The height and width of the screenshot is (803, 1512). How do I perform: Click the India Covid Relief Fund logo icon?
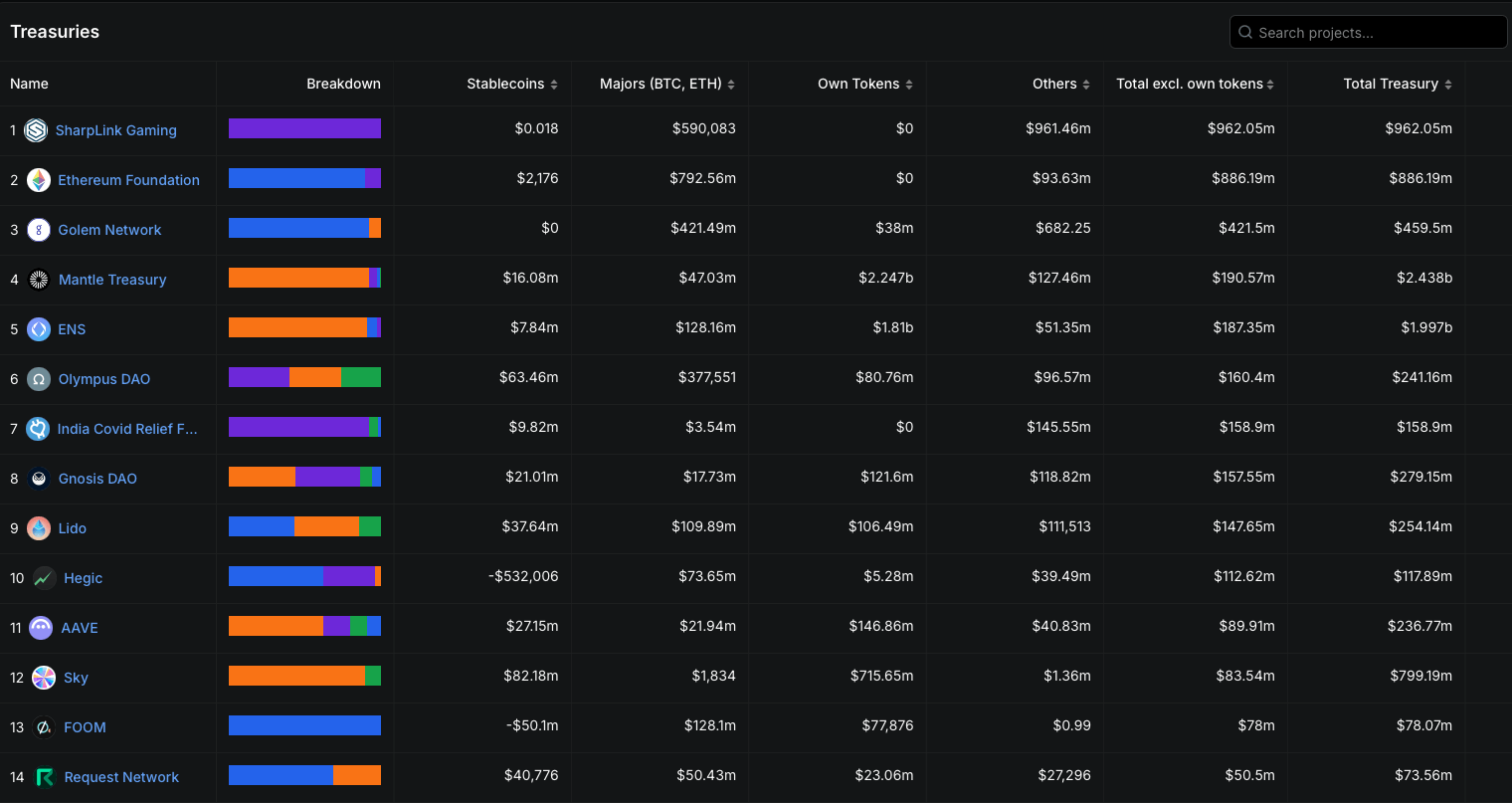[x=38, y=429]
